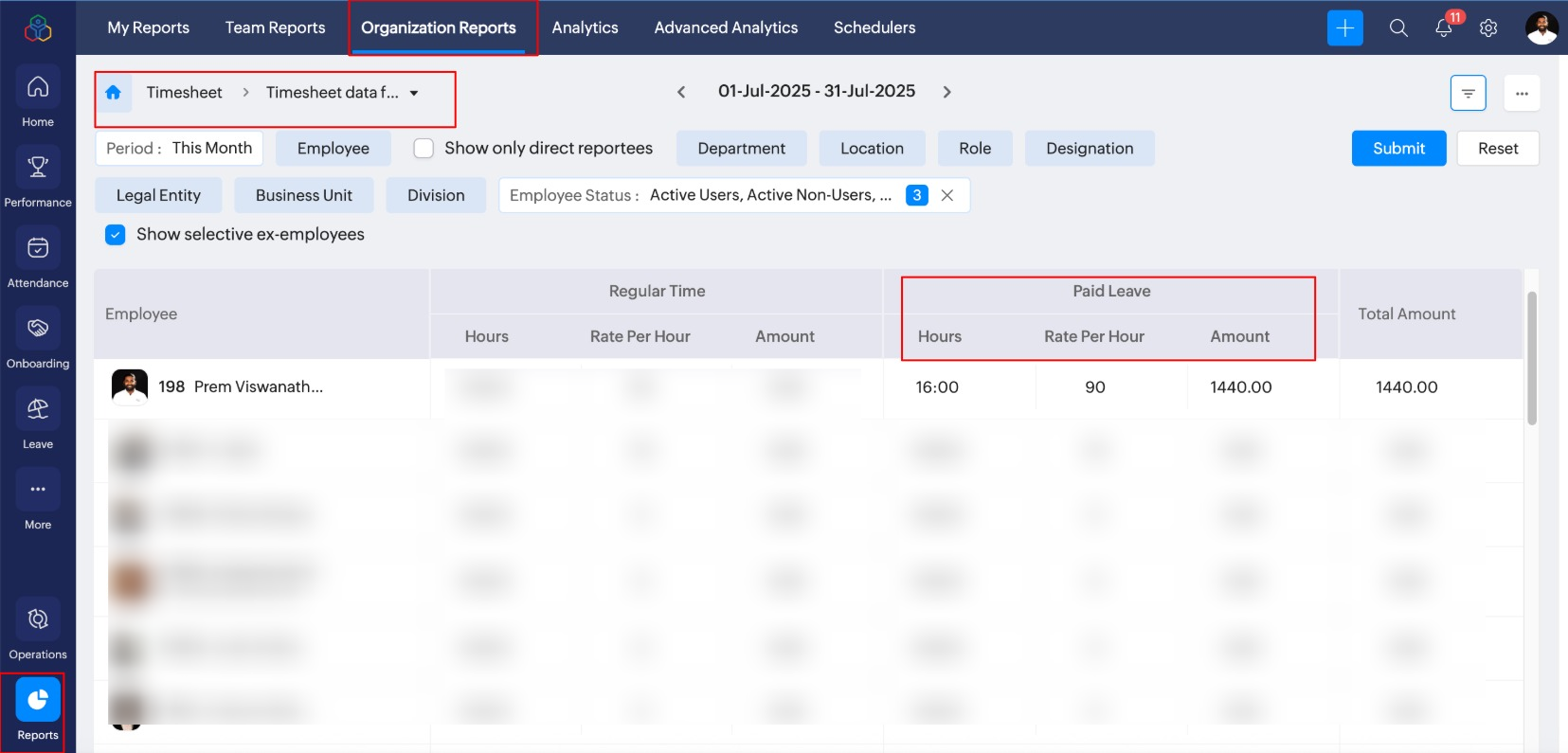Clear the Employee Status filter

(x=946, y=195)
